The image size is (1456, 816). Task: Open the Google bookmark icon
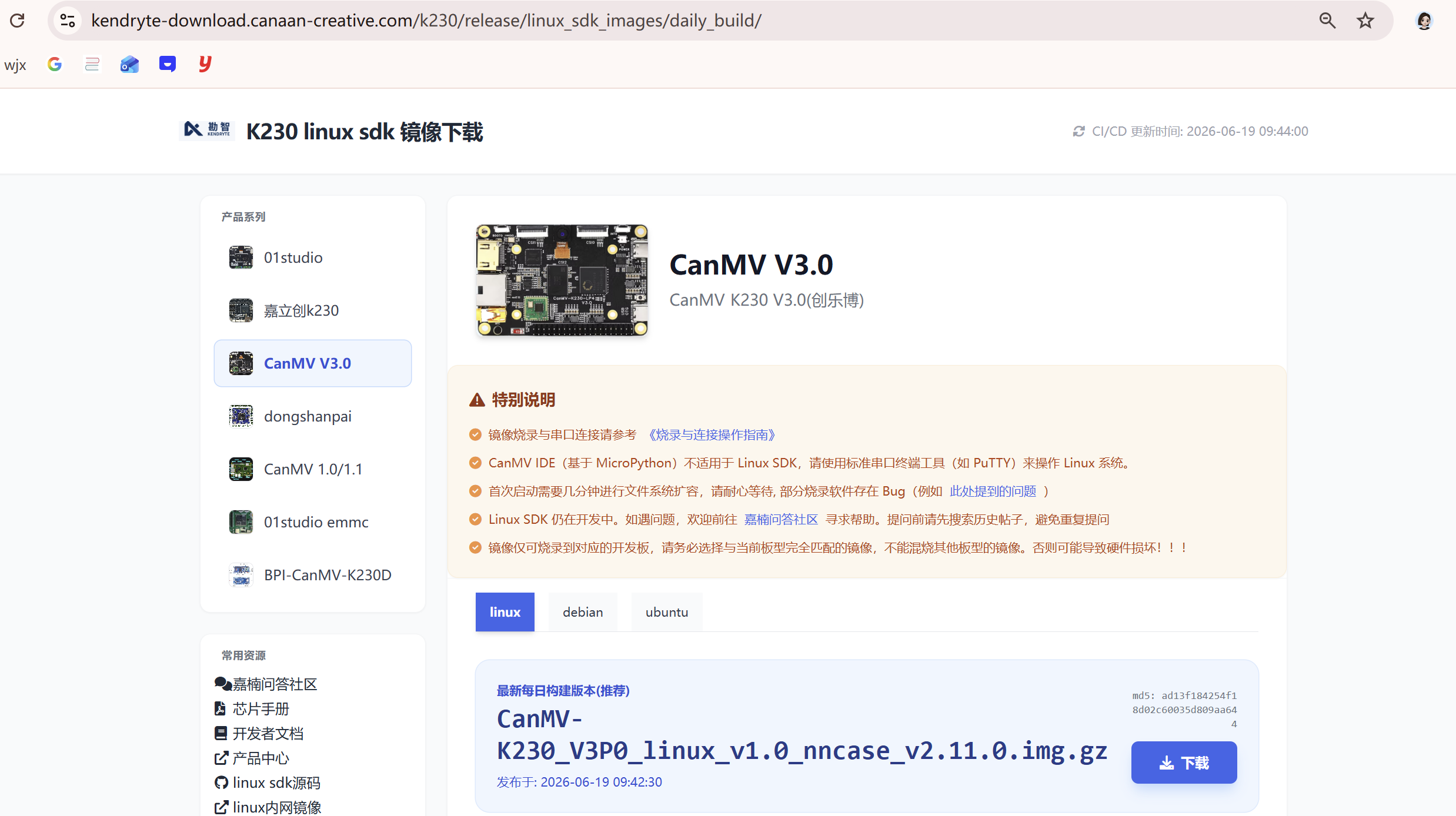pos(55,64)
